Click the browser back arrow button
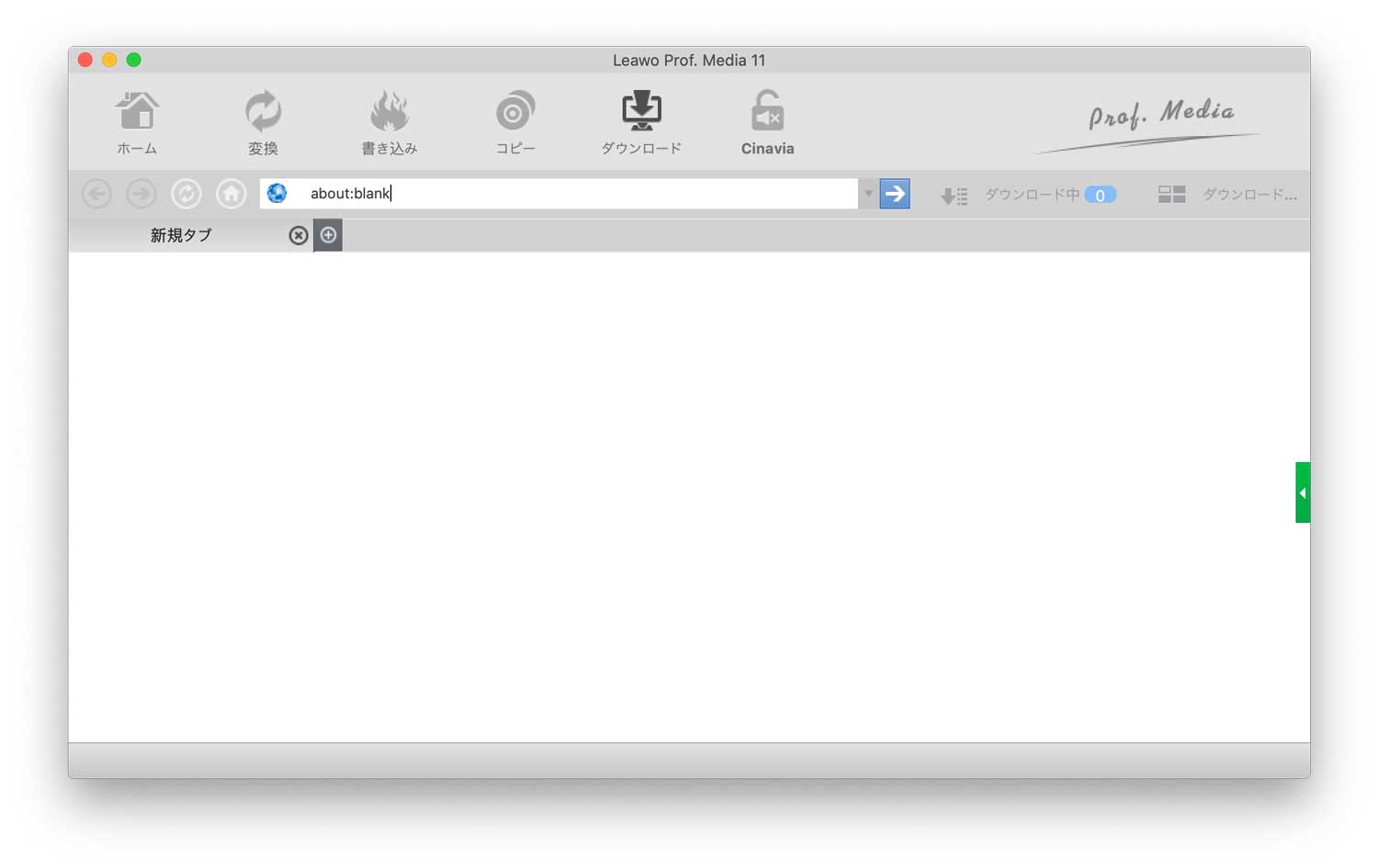The image size is (1378, 868). tap(97, 194)
